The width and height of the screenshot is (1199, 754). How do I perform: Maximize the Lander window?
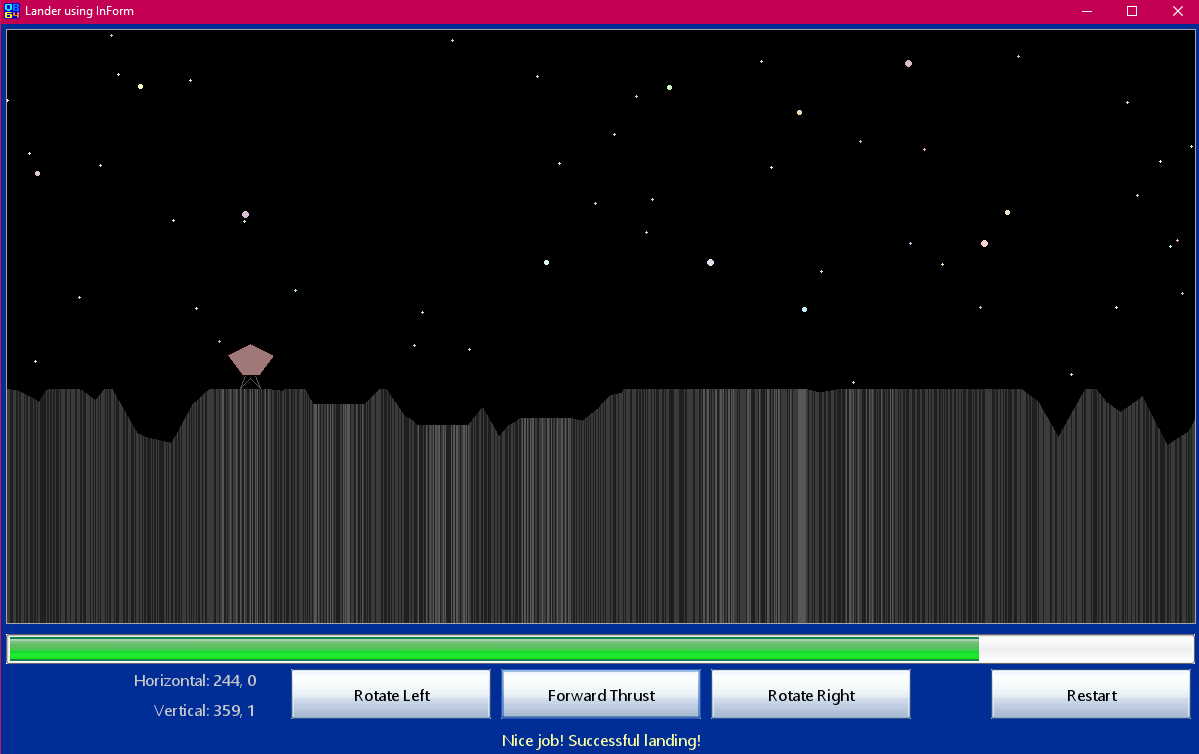click(1132, 11)
